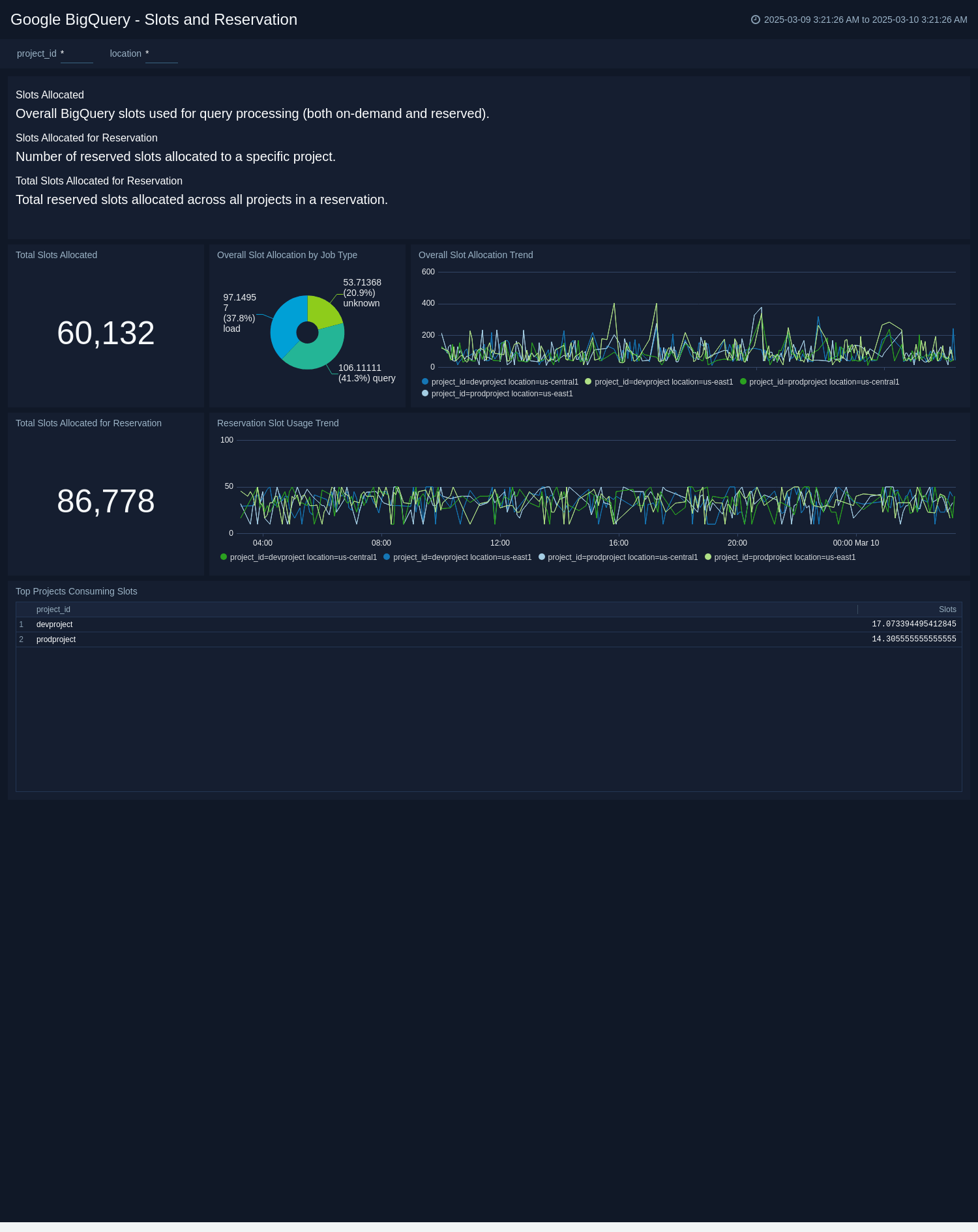Toggle prodproject us-east1 legend in Overall Slot Allocation Trend

tap(501, 394)
